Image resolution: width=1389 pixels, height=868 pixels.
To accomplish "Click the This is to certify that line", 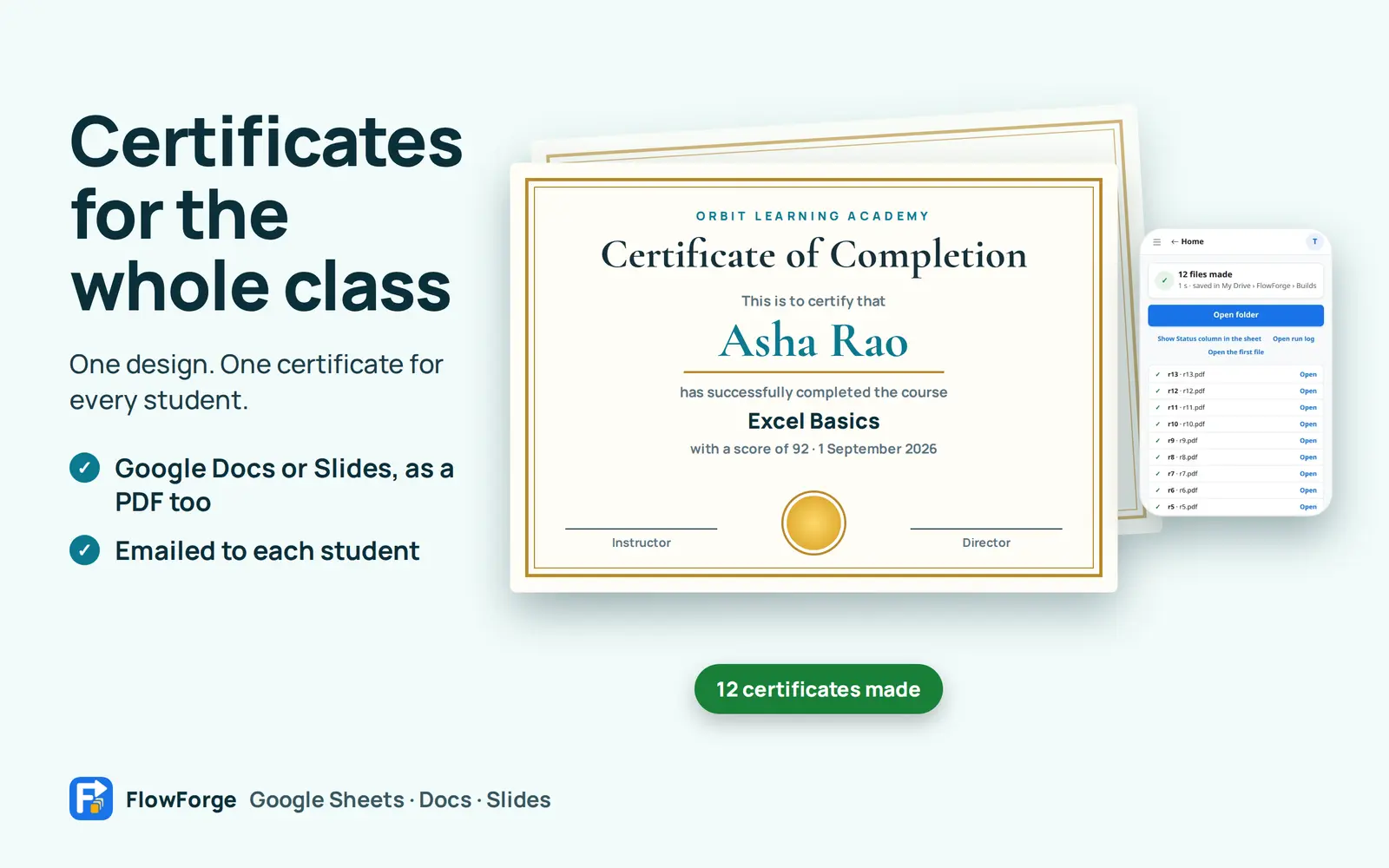I will click(813, 301).
